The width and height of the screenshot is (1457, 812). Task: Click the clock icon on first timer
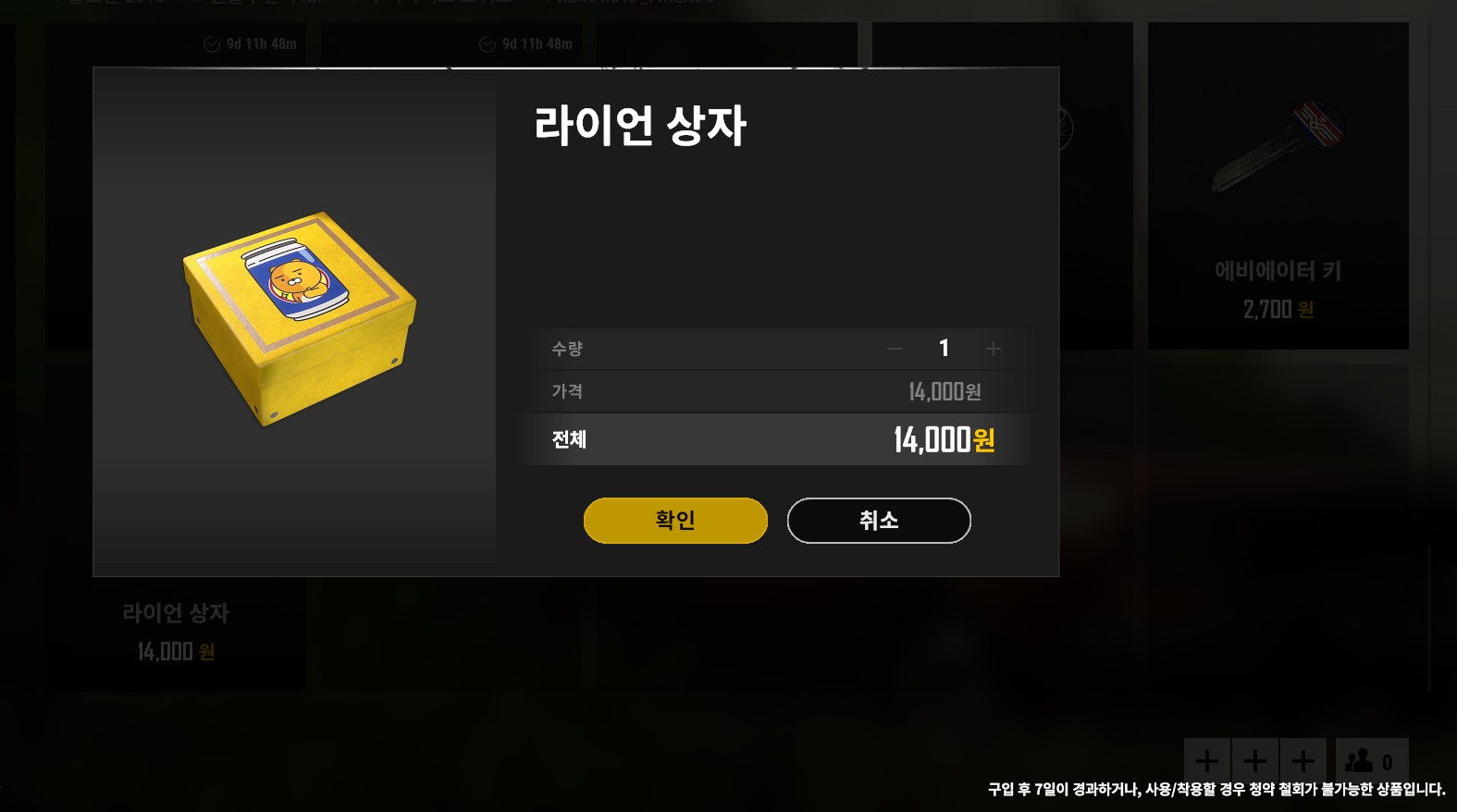[x=212, y=44]
